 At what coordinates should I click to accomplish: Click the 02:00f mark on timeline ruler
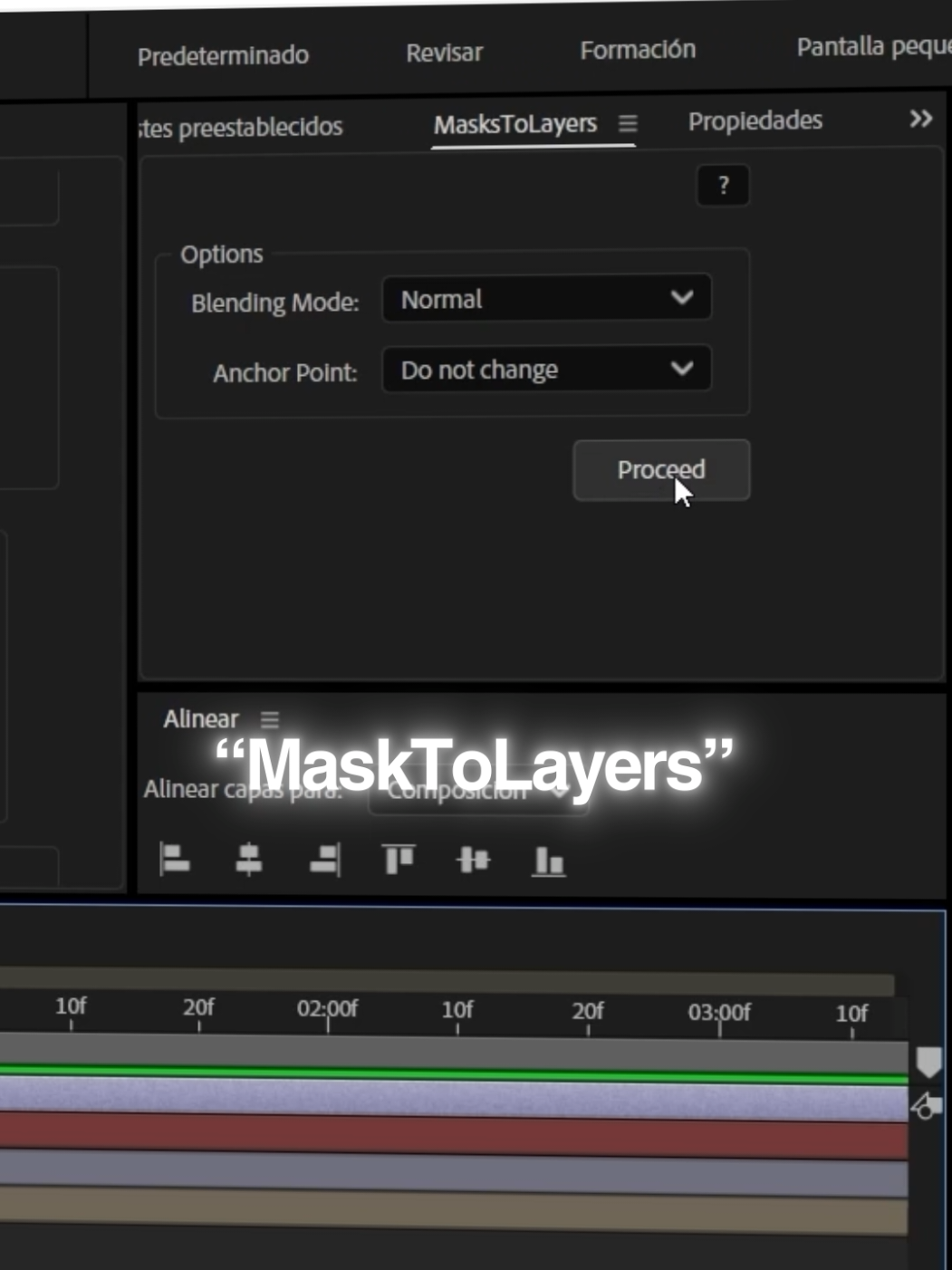(x=327, y=1009)
